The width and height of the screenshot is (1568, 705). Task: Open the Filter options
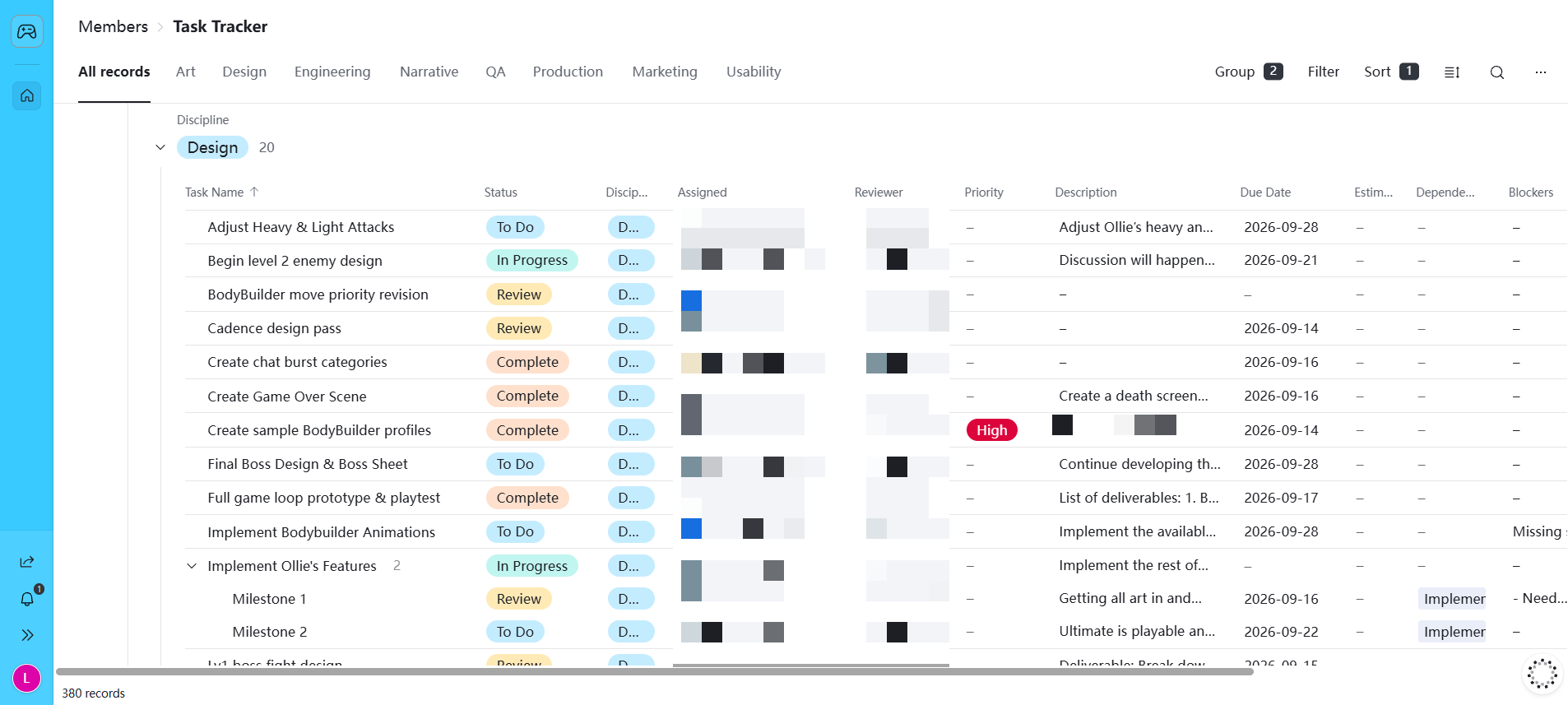pyautogui.click(x=1323, y=72)
